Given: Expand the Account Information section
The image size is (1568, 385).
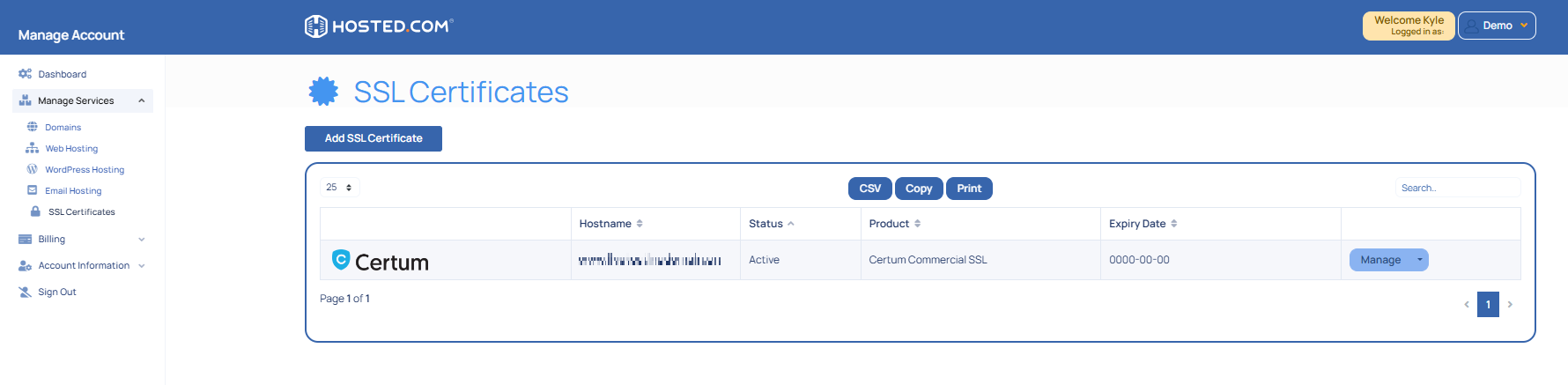Looking at the screenshot, I should [141, 266].
